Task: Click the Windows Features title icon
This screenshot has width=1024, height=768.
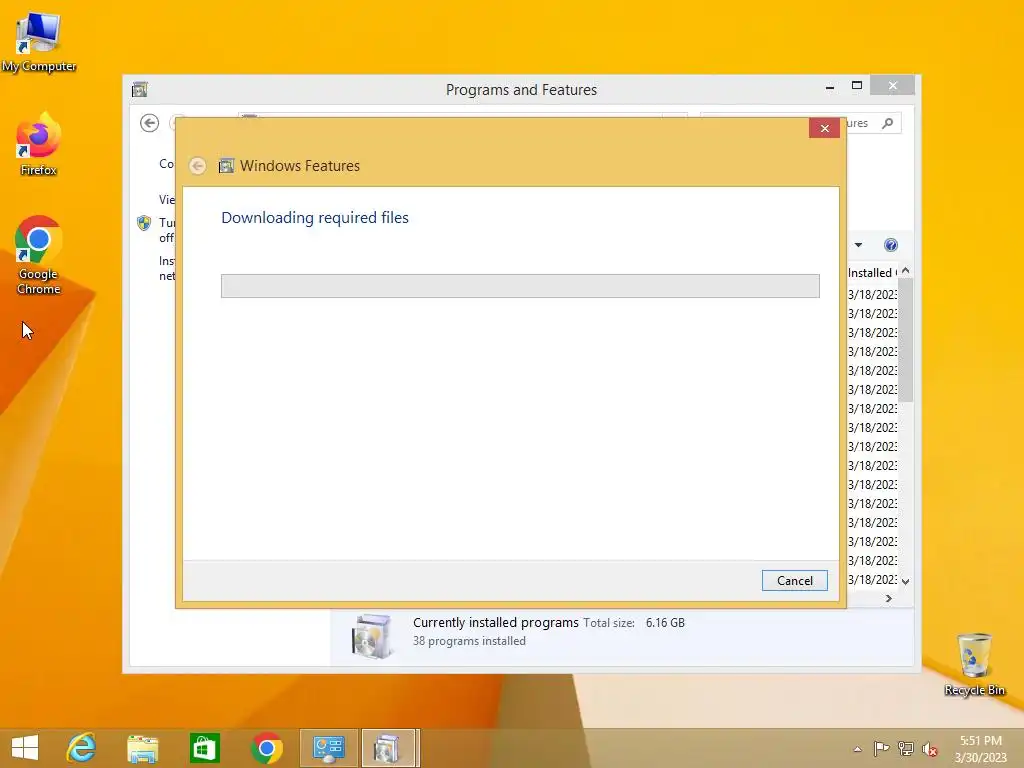Action: pos(226,166)
